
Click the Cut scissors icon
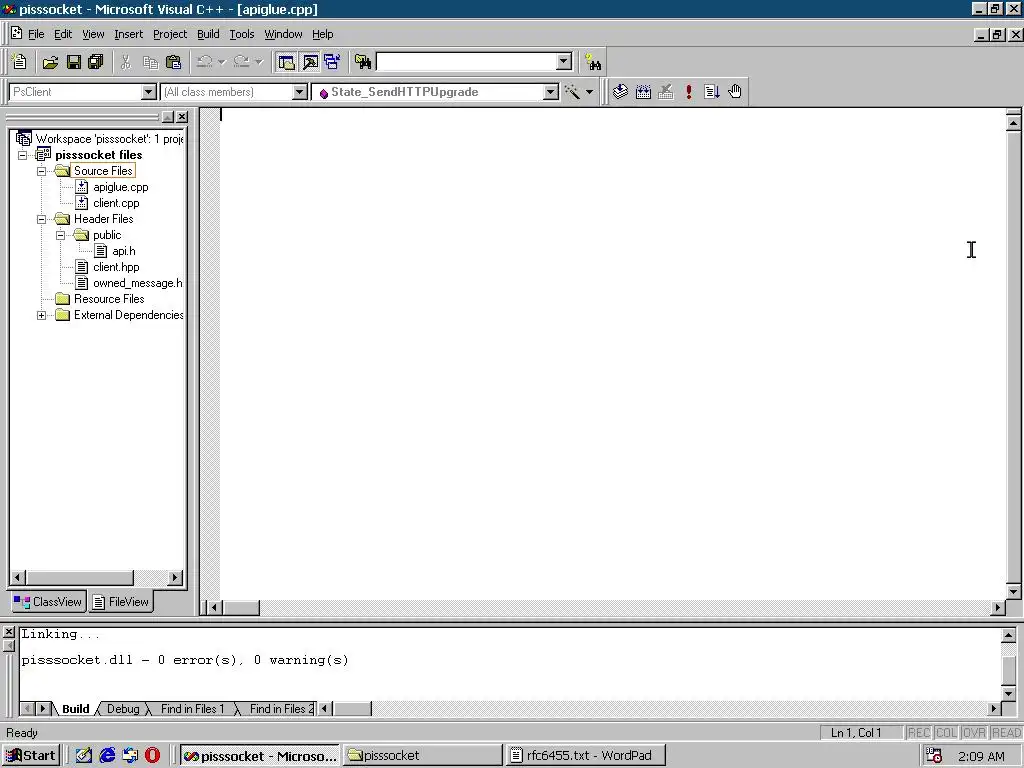[x=126, y=62]
